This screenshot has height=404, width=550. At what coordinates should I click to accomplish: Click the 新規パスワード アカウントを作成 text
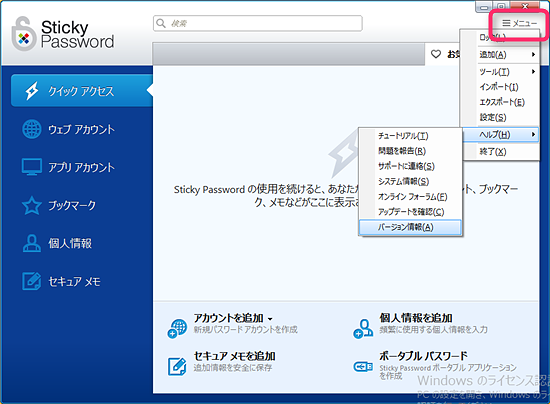(246, 330)
